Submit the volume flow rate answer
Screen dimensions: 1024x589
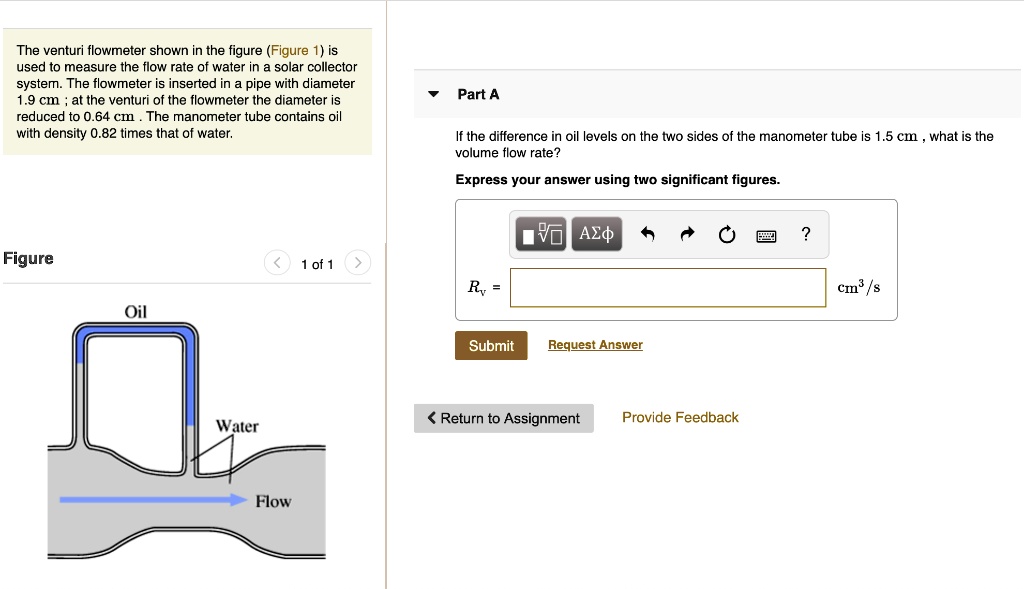click(x=491, y=345)
